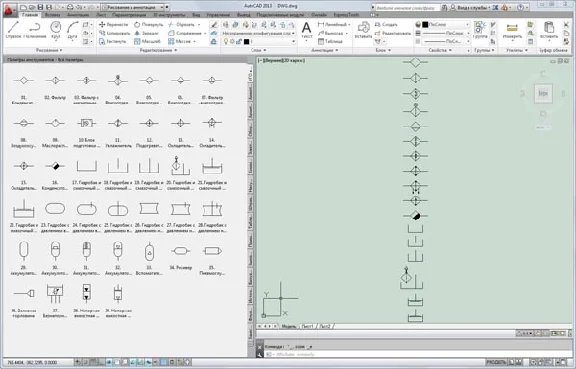Click the Move (Перенести) tool
Image resolution: width=576 pixels, height=369 pixels.
[x=114, y=25]
